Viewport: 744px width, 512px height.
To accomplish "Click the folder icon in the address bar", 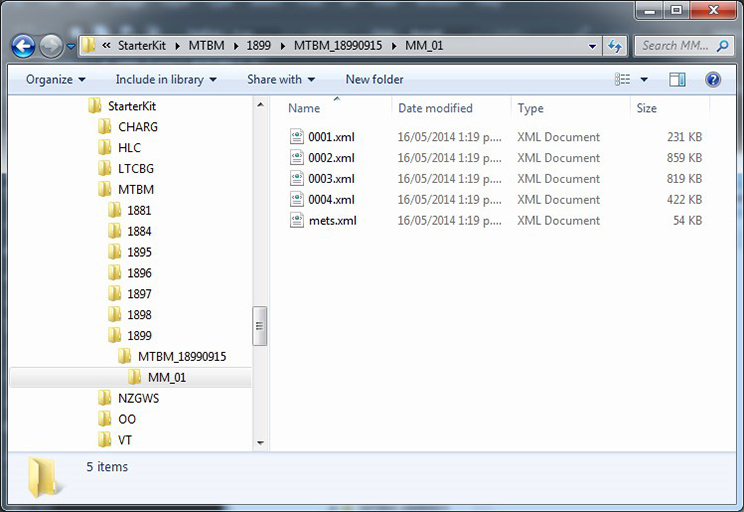I will 88,46.
